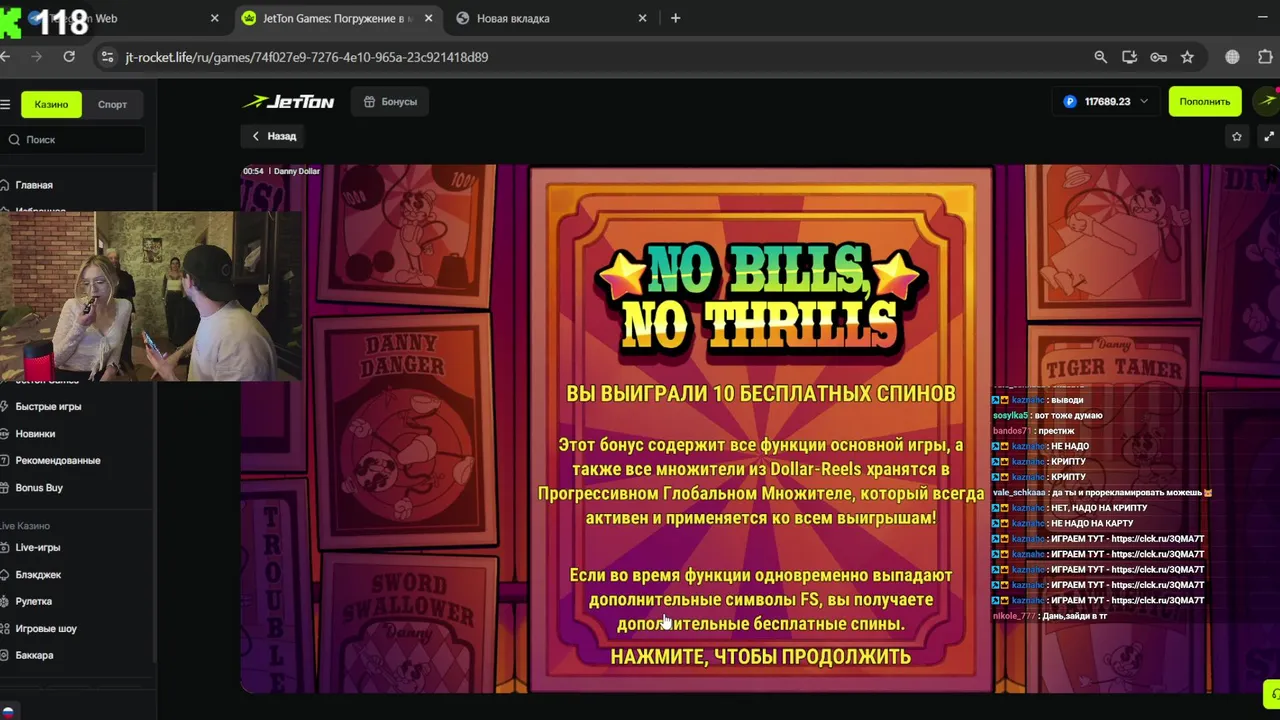
Task: Click the address bar URL
Action: (x=307, y=57)
